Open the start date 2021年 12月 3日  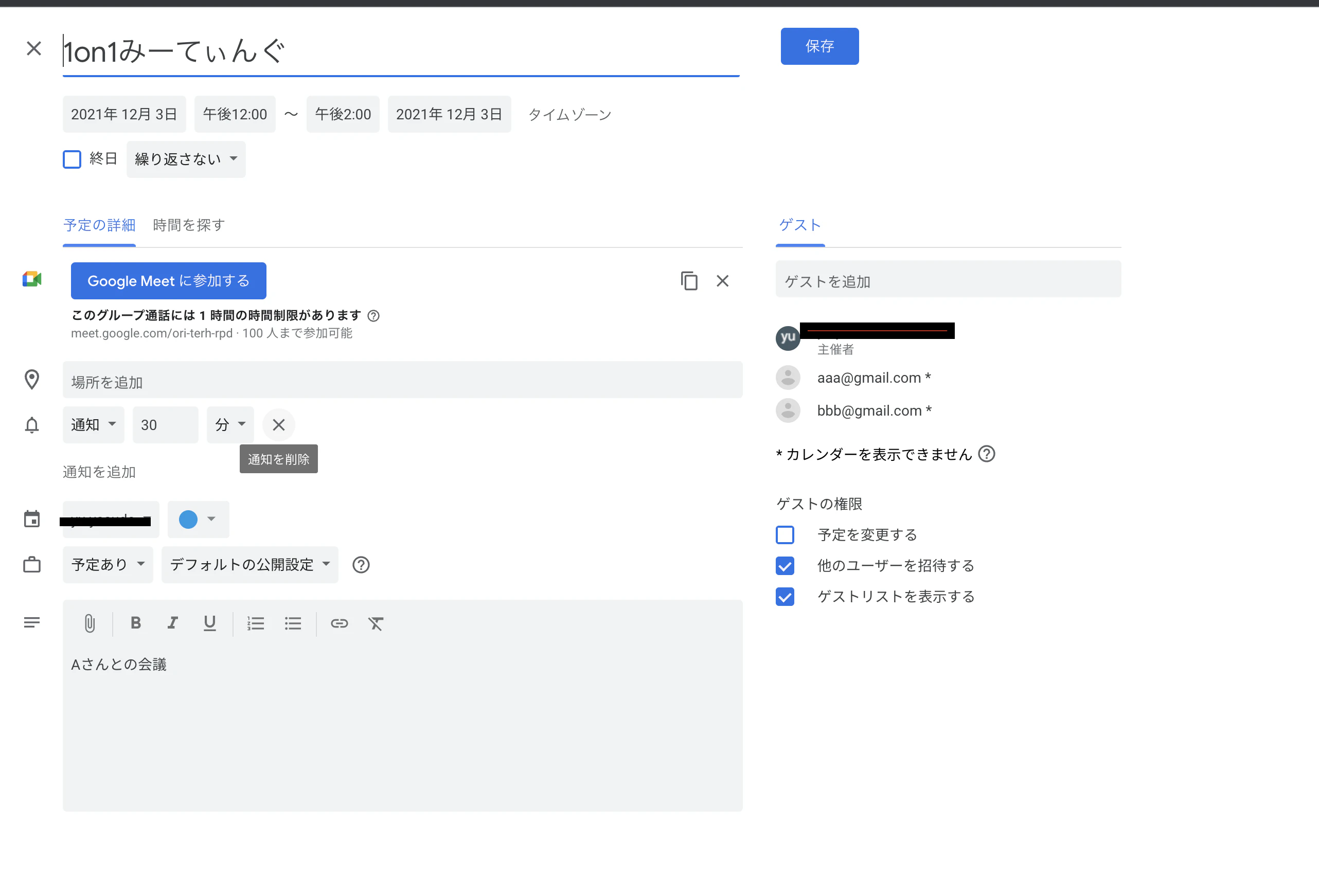(124, 114)
